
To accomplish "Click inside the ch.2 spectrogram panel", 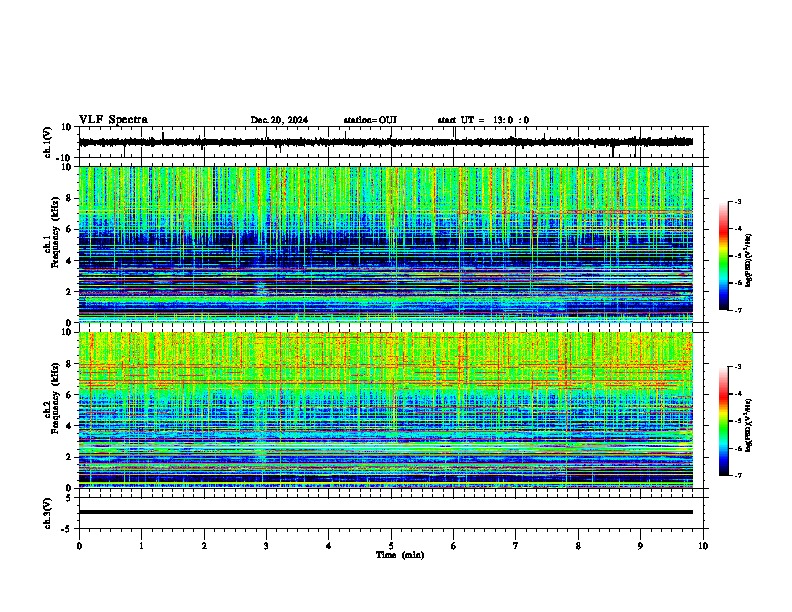I will [x=385, y=410].
